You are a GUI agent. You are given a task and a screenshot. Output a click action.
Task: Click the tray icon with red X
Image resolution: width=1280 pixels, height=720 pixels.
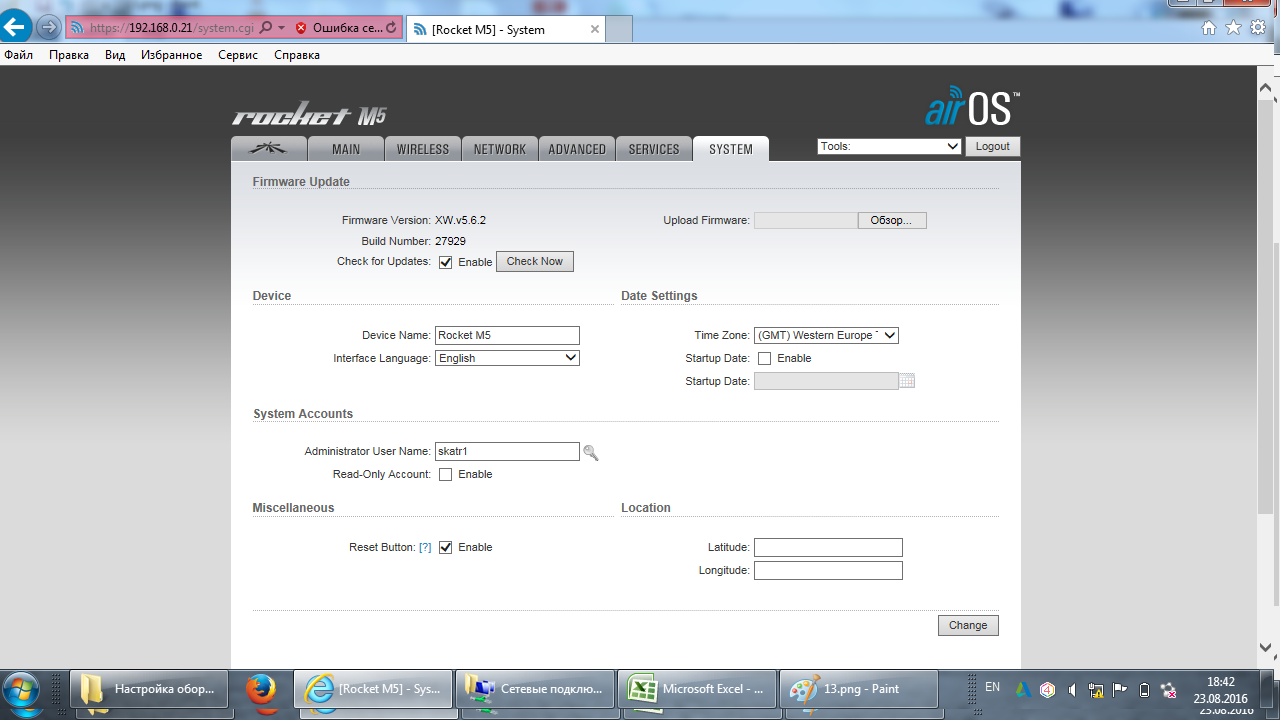click(x=1168, y=690)
